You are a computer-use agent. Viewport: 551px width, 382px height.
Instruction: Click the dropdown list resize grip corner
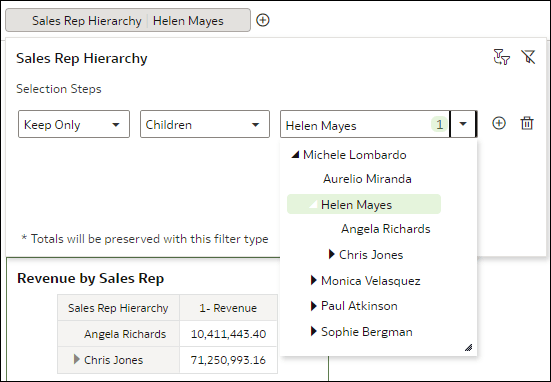[468, 348]
